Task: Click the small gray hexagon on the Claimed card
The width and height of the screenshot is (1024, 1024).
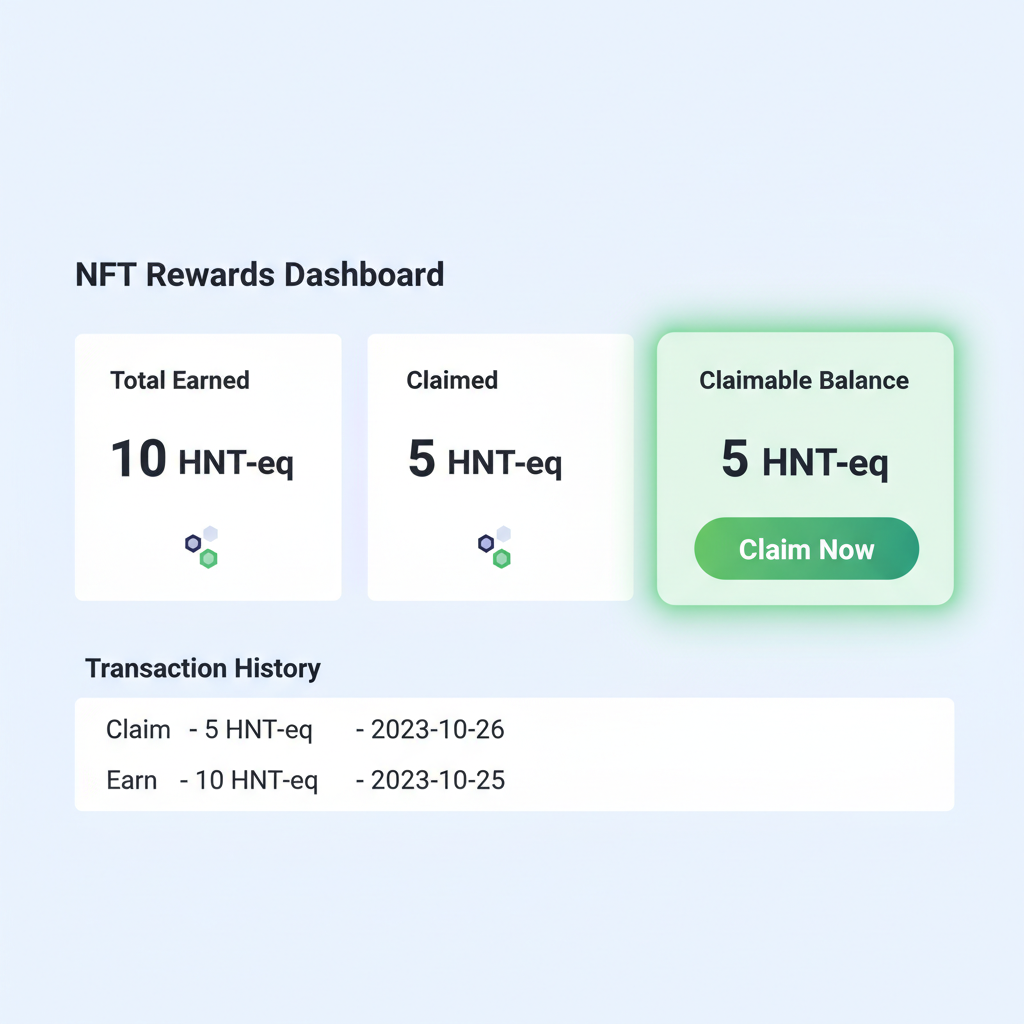Action: [x=503, y=534]
